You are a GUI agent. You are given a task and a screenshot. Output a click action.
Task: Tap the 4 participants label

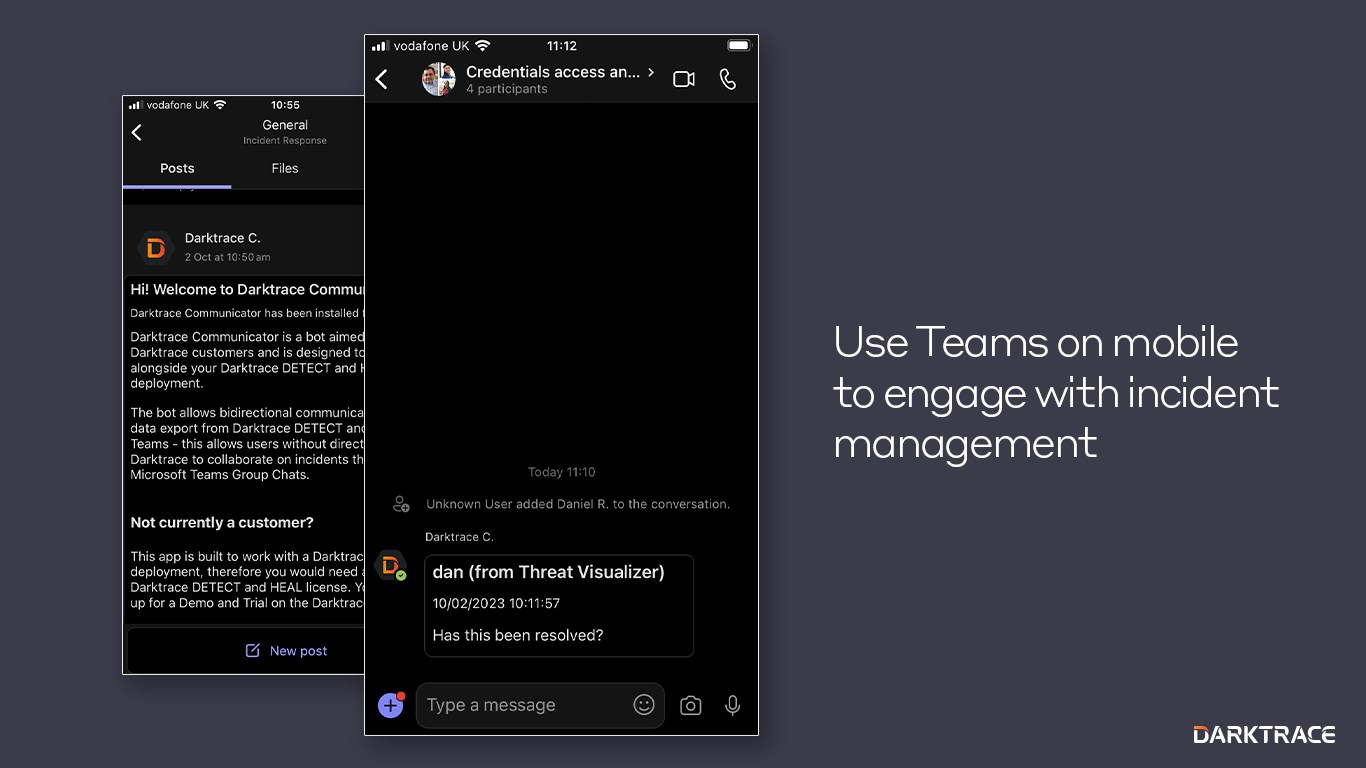(x=507, y=89)
